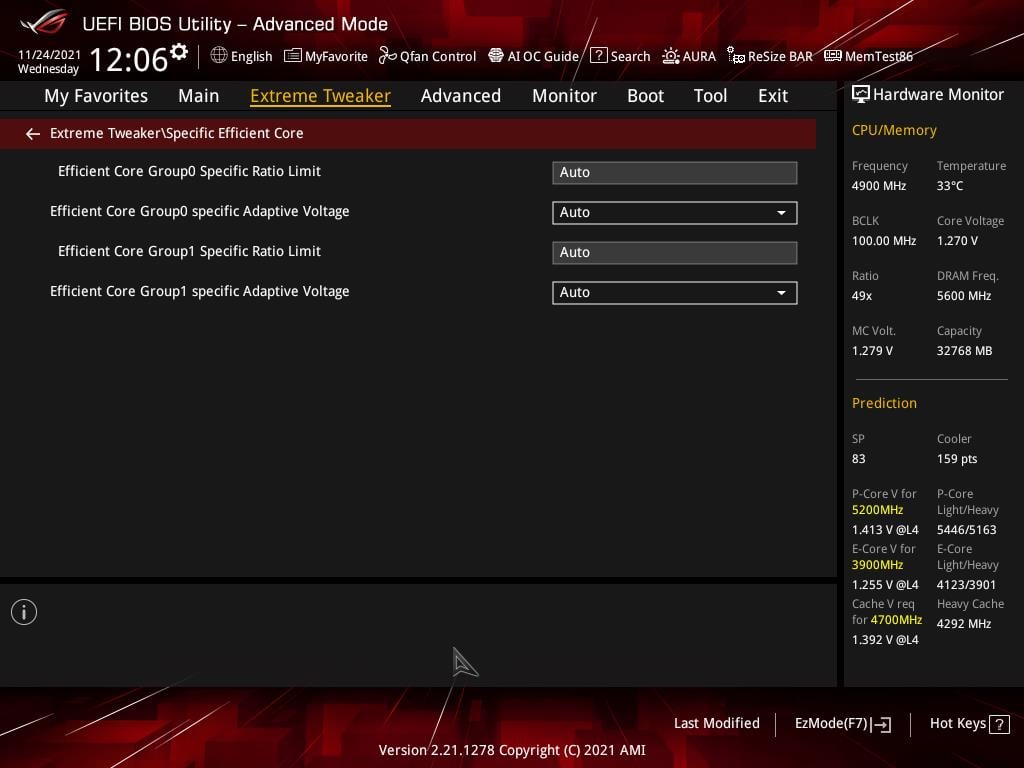1024x768 pixels.
Task: Open the Hot Keys help
Action: click(969, 724)
